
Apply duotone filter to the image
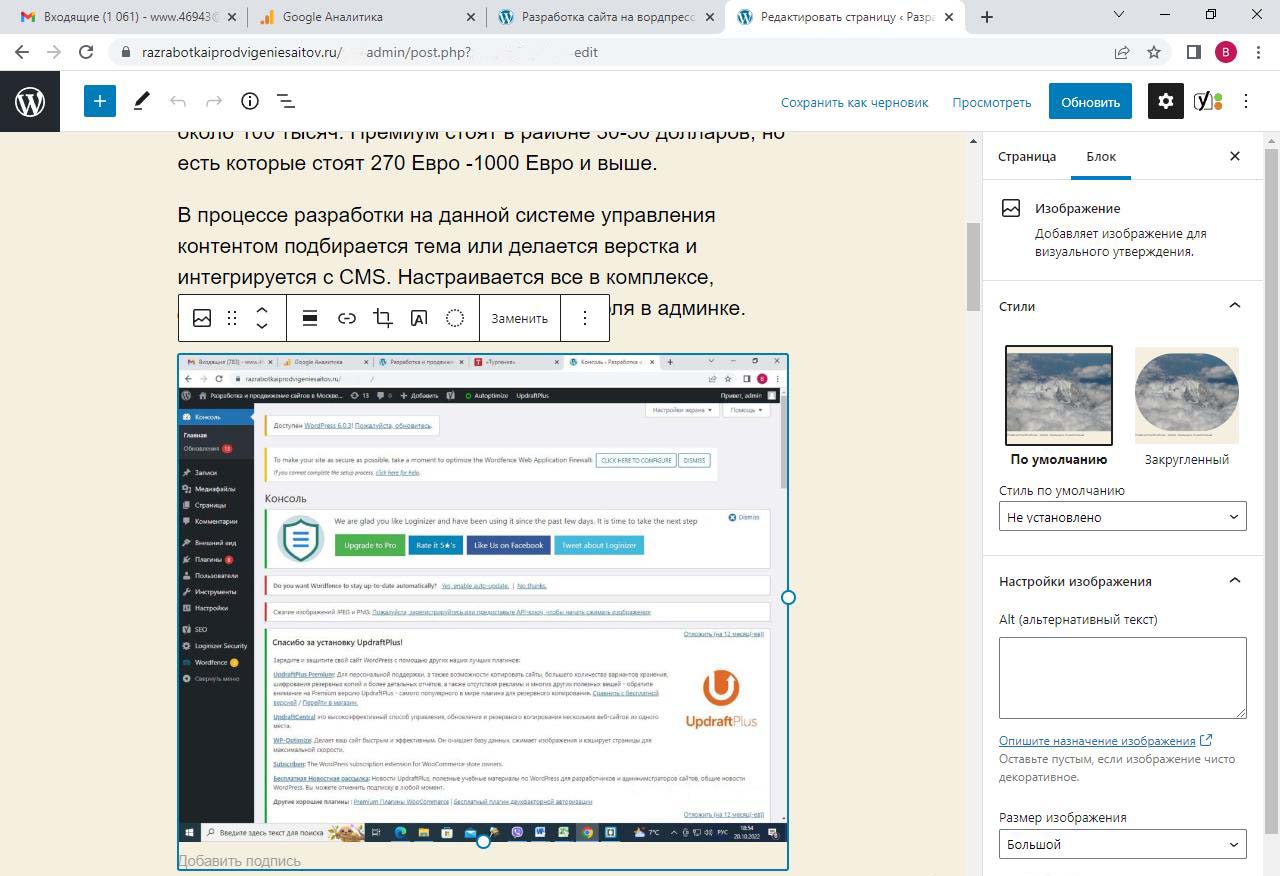click(x=455, y=318)
